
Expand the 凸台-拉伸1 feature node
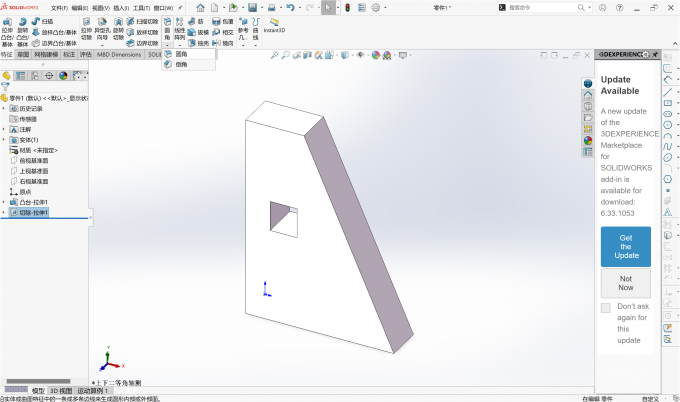click(4, 202)
